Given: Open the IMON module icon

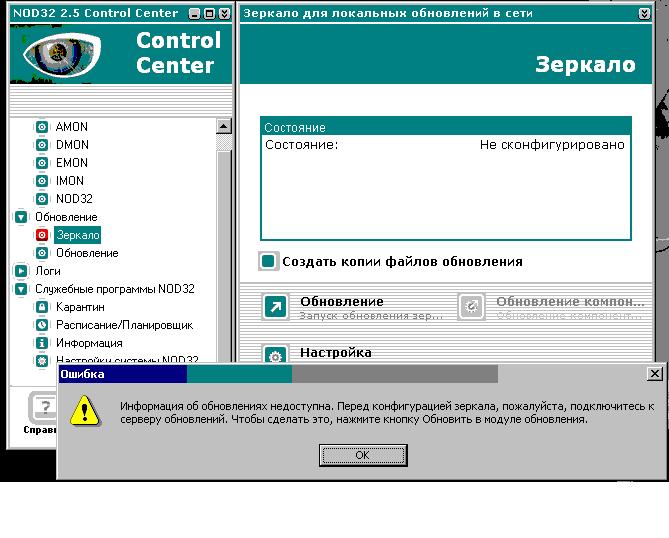Looking at the screenshot, I should [42, 181].
